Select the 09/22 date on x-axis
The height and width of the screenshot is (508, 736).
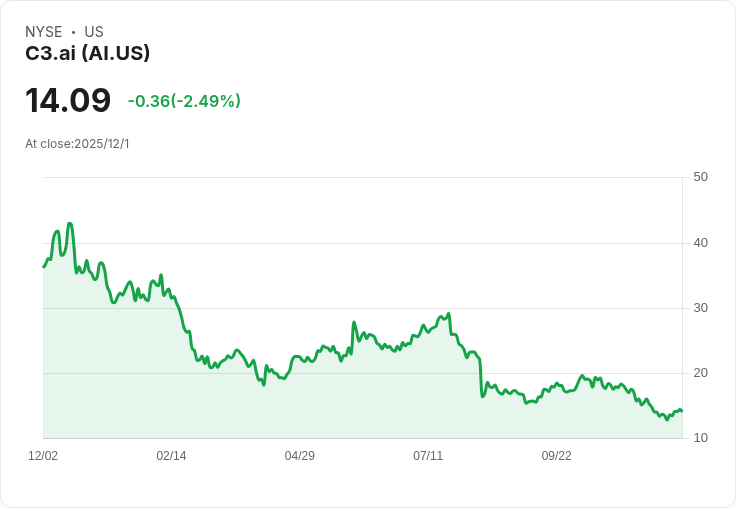556,456
